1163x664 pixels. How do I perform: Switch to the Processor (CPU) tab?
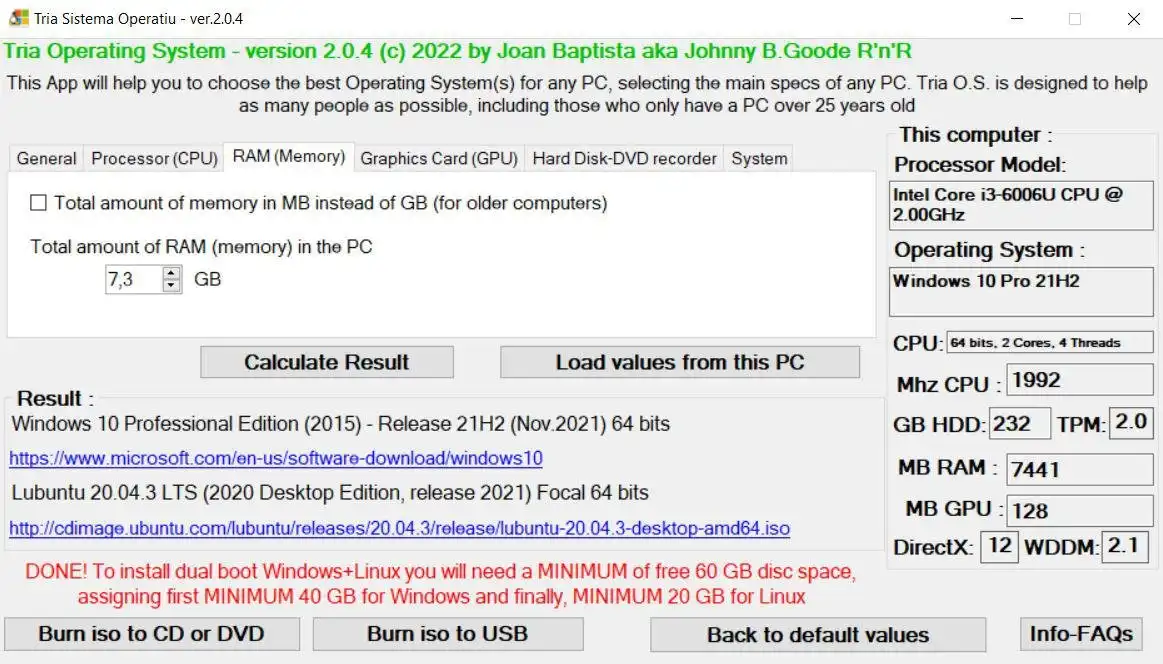click(154, 159)
